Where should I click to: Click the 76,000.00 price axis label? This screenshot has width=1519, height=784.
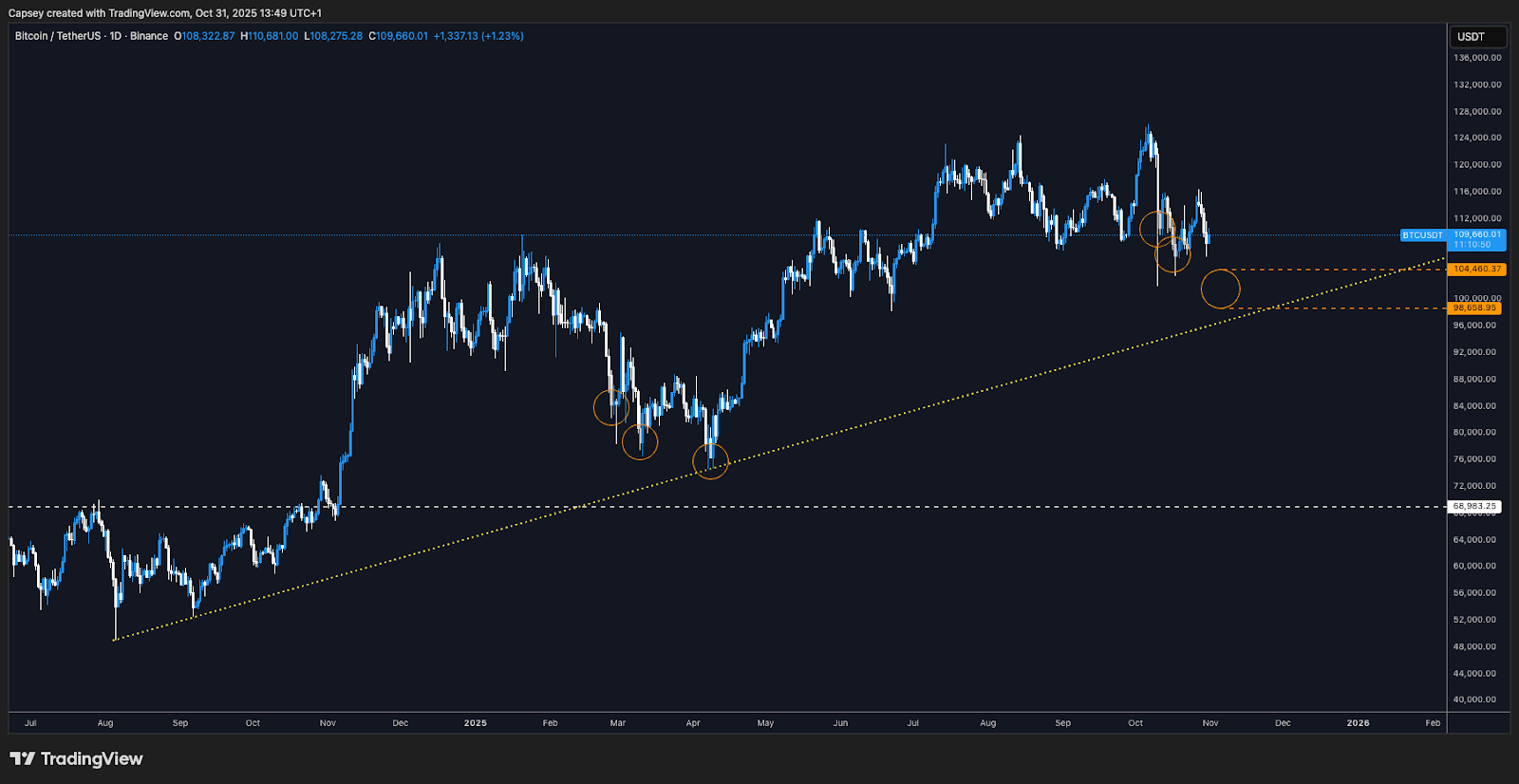(x=1474, y=459)
